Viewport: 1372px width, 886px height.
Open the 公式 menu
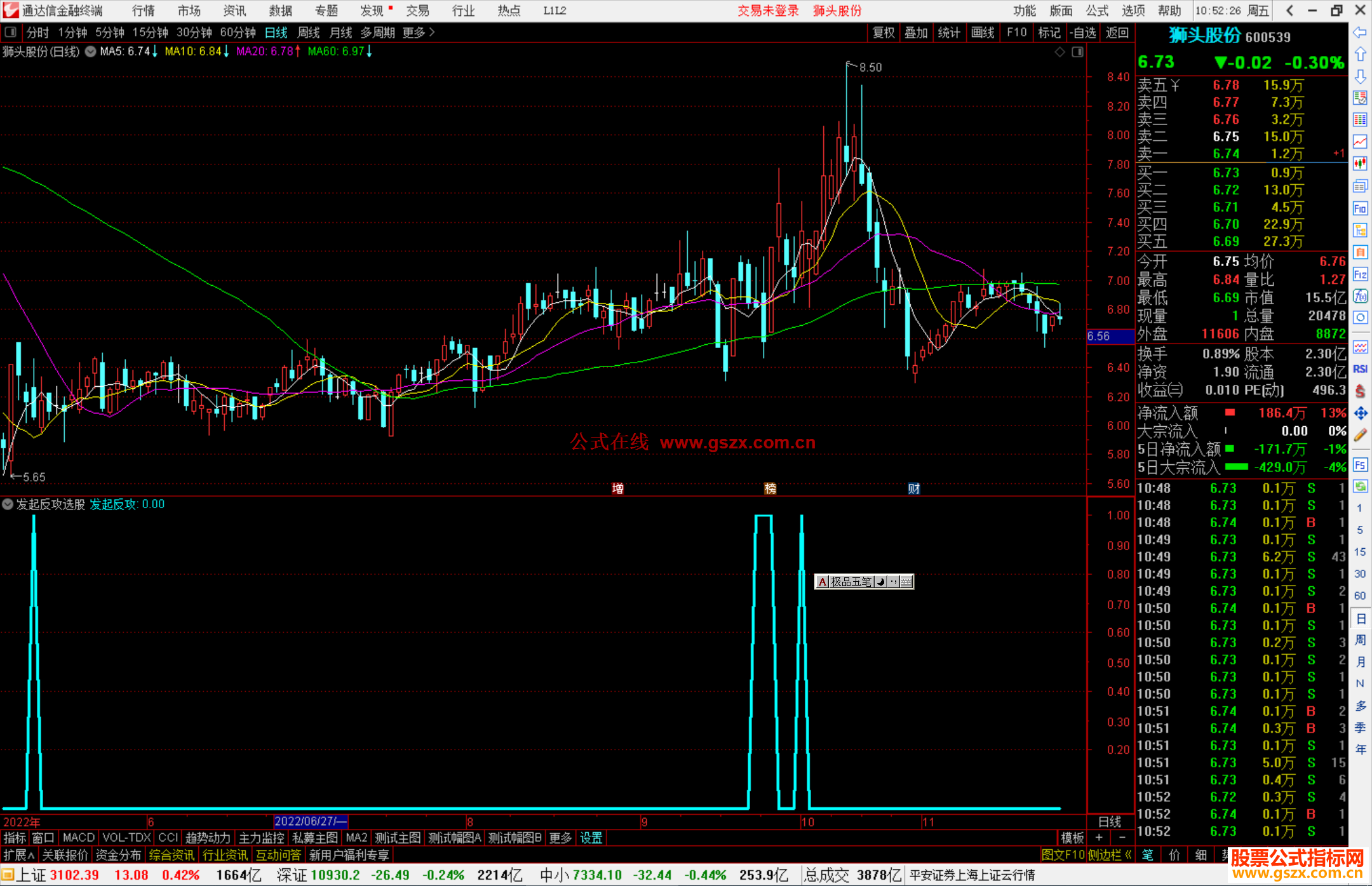(x=1097, y=11)
